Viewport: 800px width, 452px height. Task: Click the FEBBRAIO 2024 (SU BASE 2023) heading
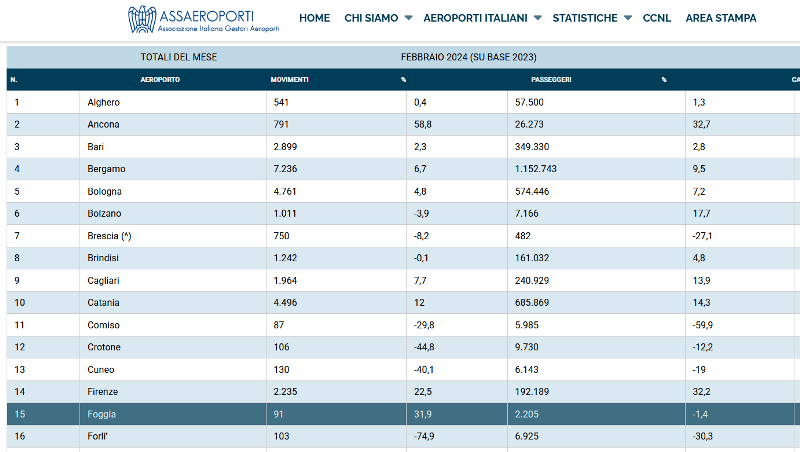(468, 57)
